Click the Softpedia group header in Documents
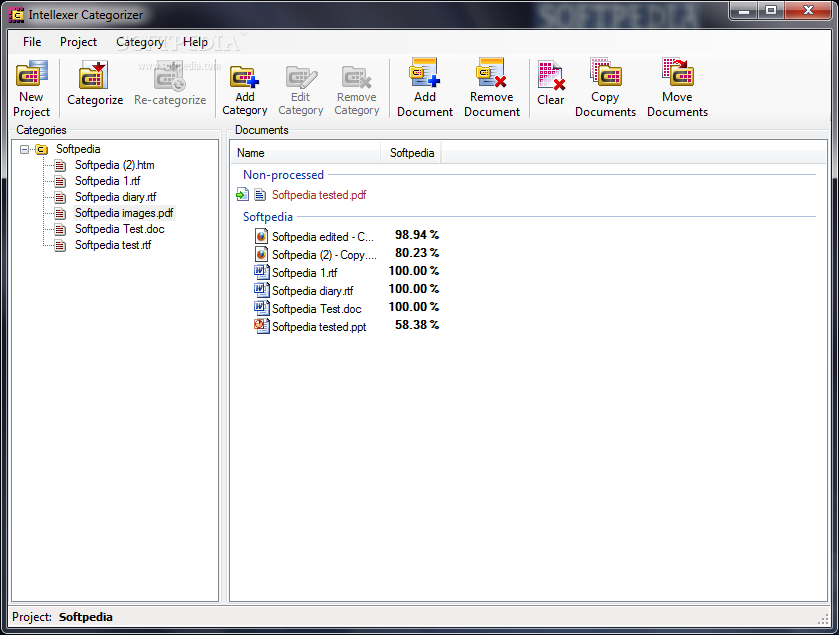 tap(268, 217)
